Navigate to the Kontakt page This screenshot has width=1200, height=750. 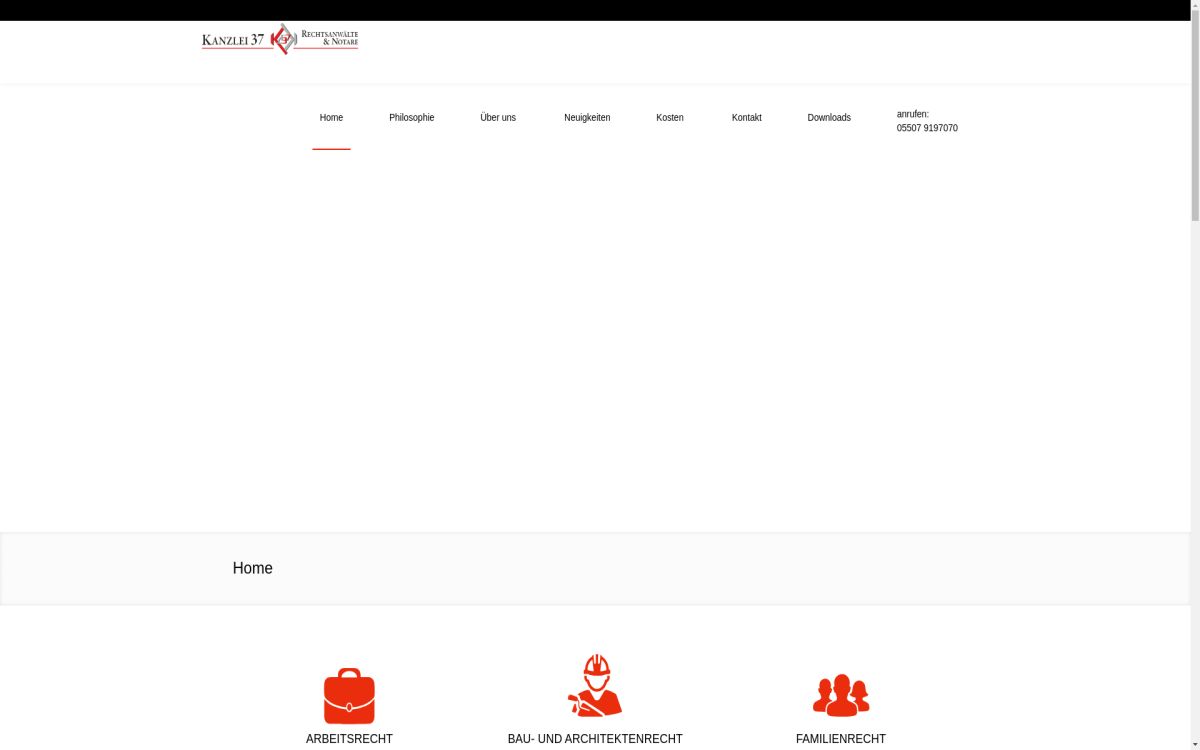click(746, 117)
